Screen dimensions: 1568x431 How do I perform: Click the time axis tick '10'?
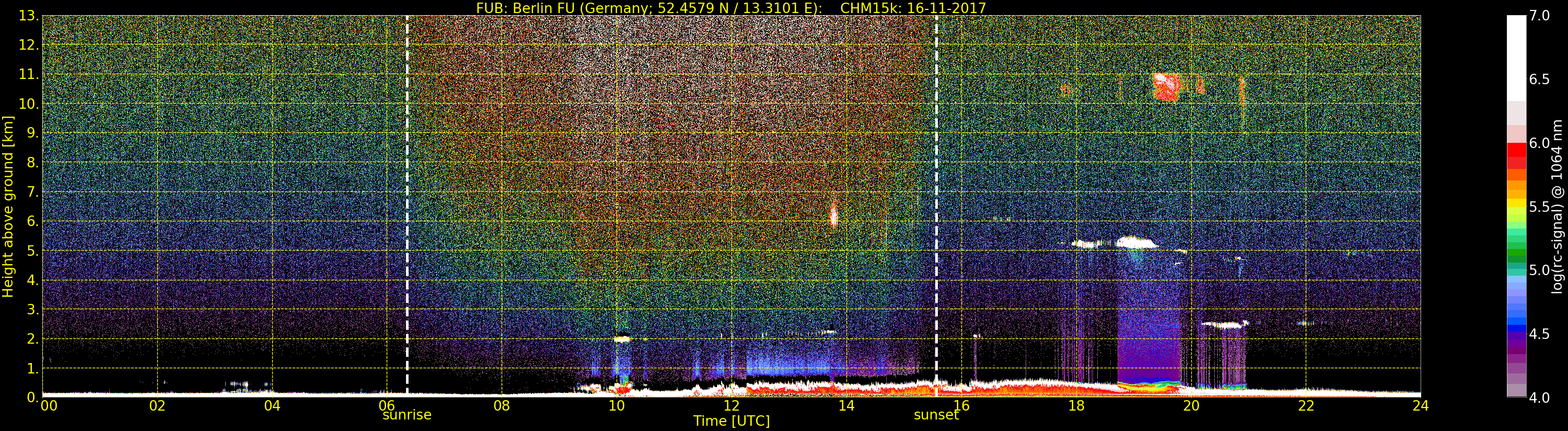(617, 405)
